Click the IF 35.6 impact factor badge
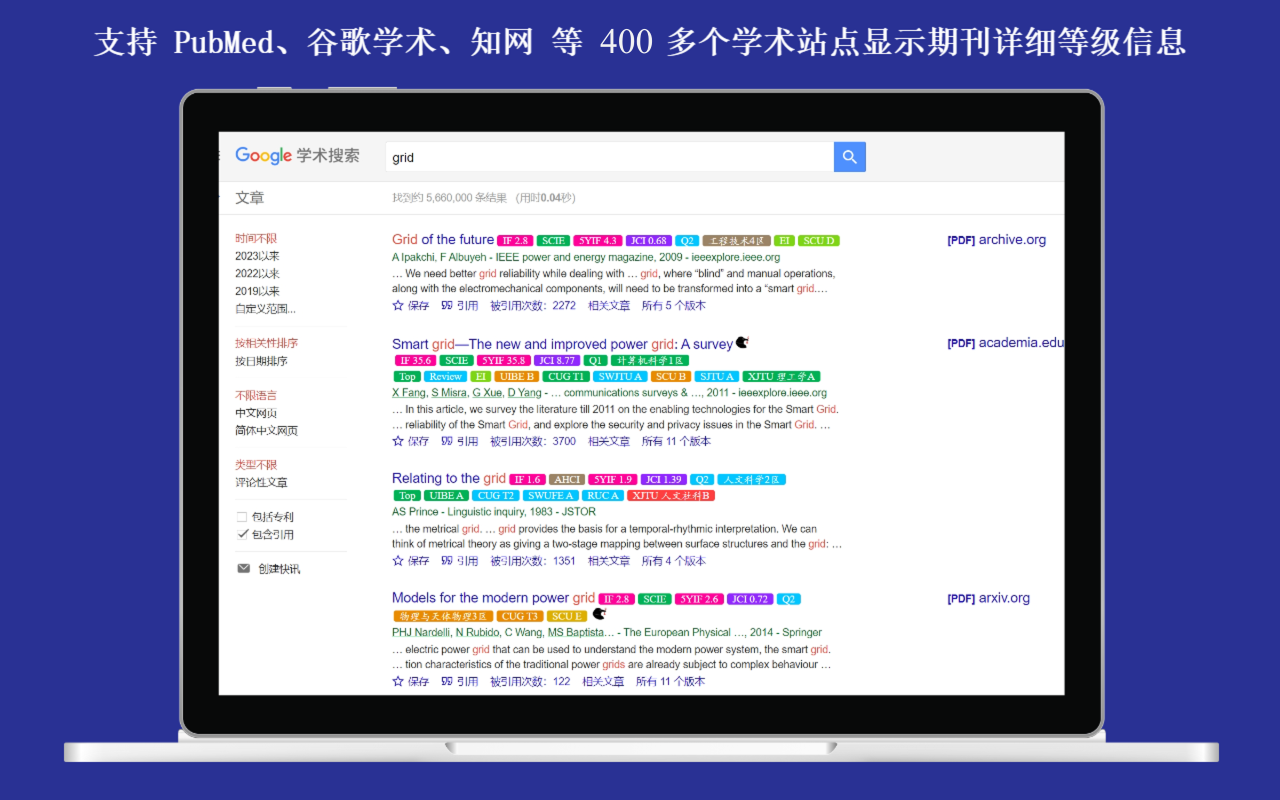 (x=414, y=360)
